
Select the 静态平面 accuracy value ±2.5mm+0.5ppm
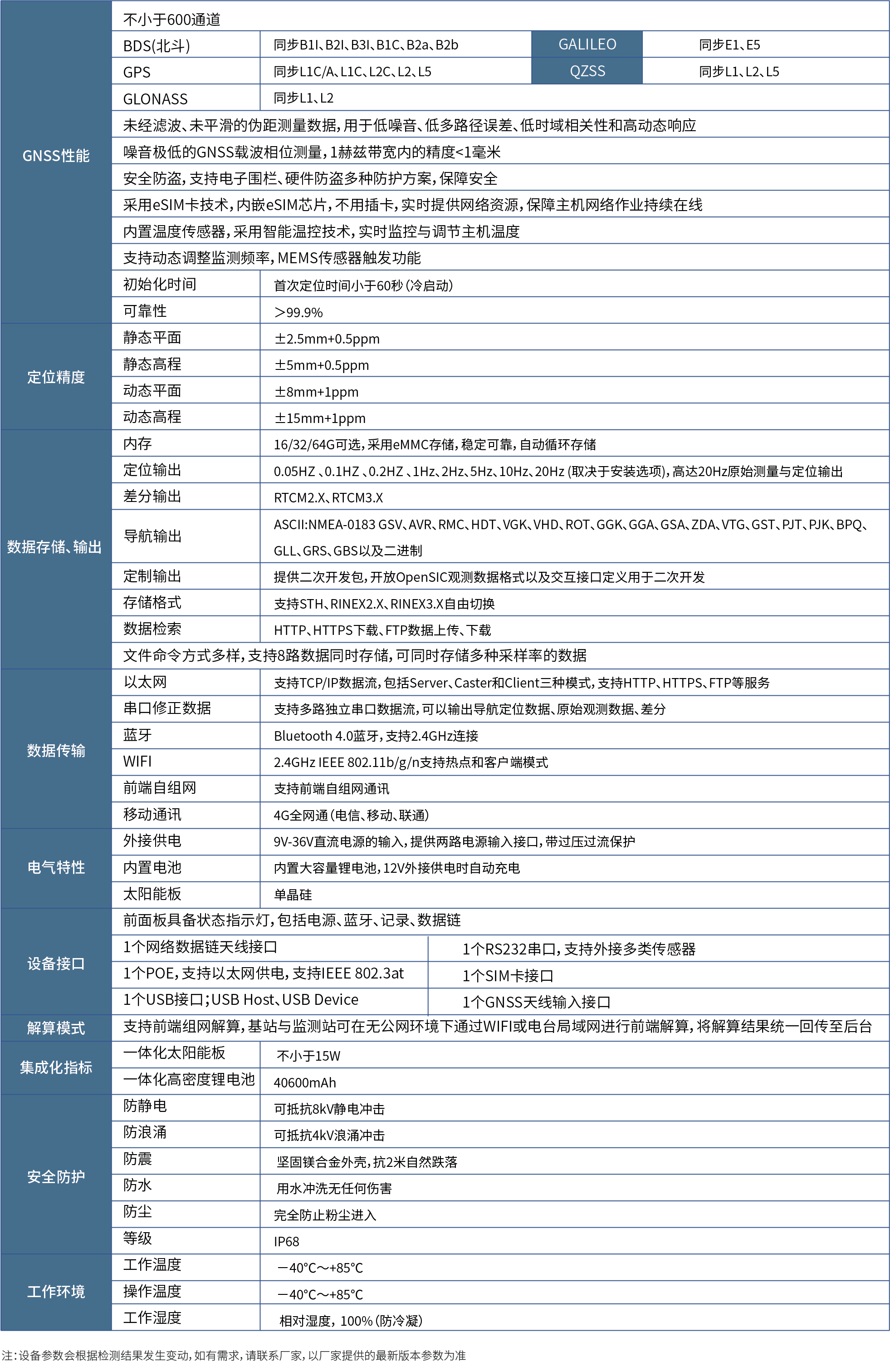point(327,339)
